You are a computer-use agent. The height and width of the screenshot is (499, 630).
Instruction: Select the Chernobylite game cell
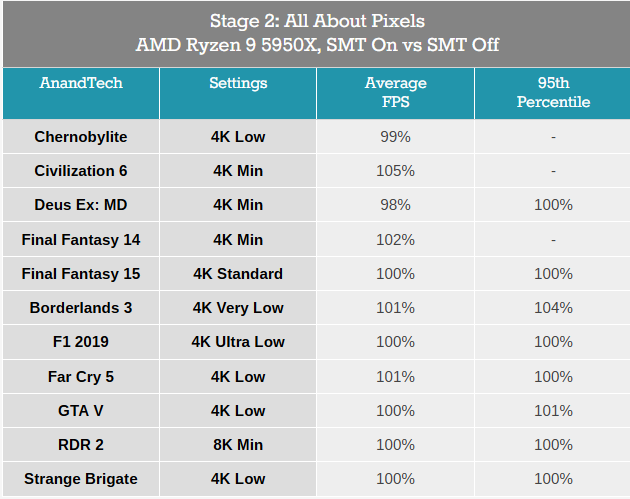tap(81, 137)
